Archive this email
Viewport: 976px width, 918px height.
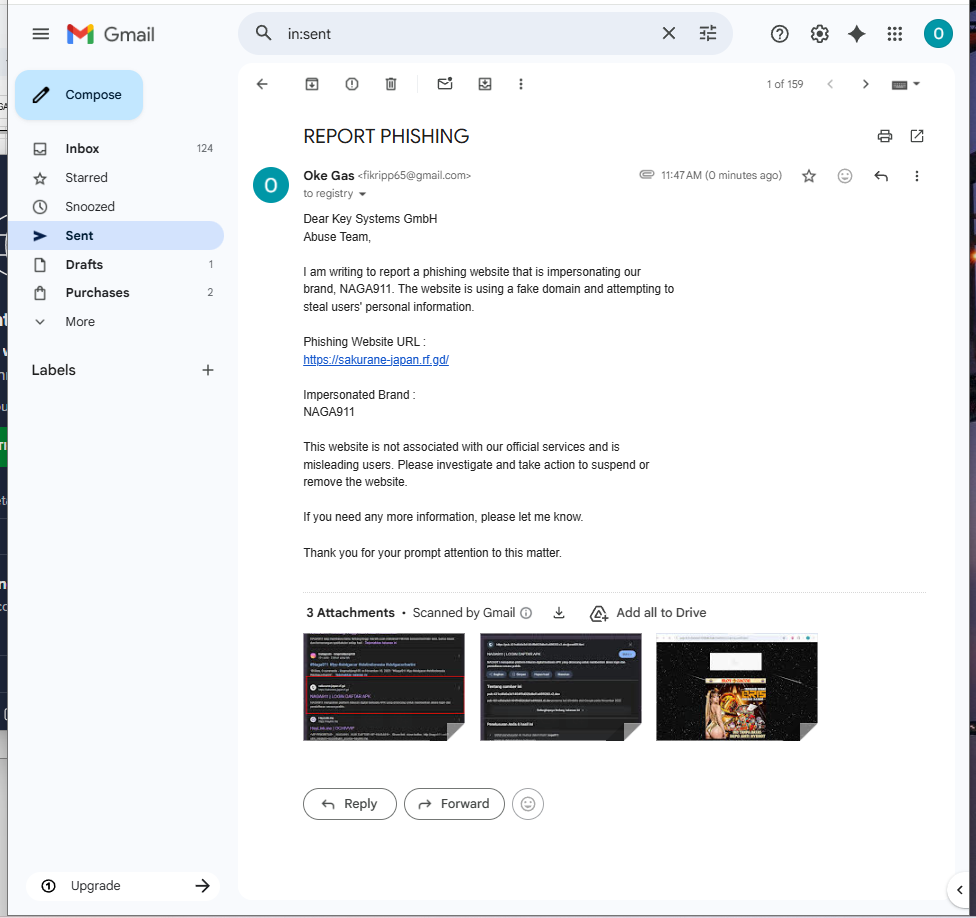coord(312,84)
